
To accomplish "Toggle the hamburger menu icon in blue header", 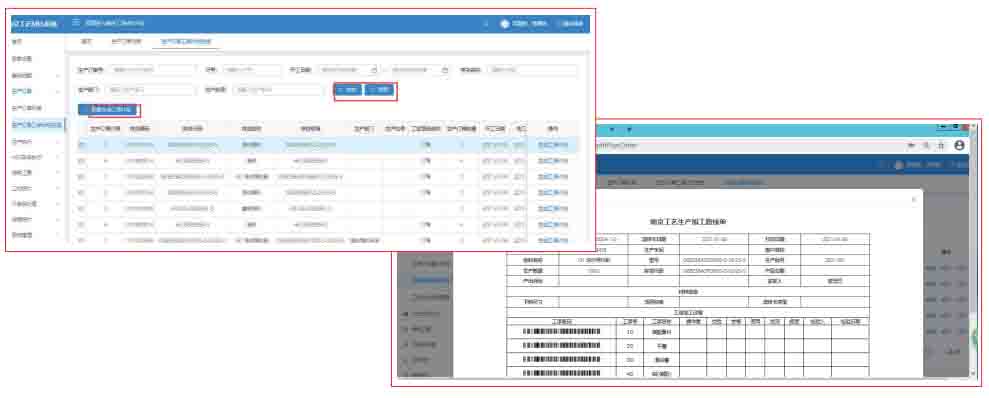I will point(76,23).
